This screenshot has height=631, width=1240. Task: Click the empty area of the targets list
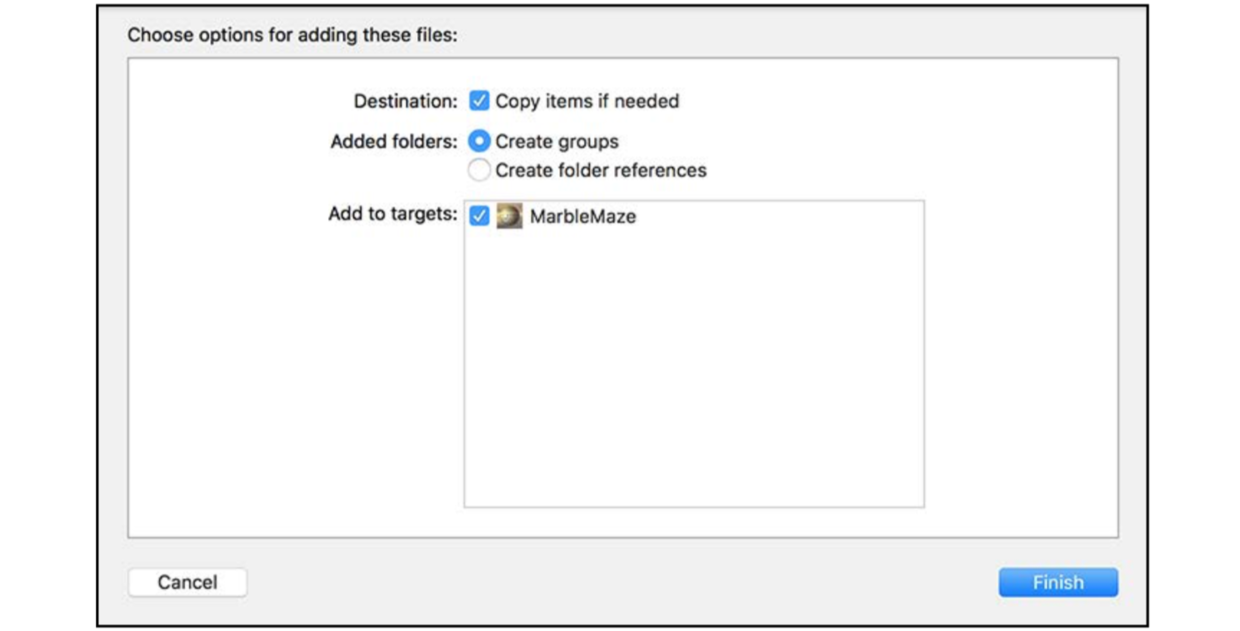694,370
